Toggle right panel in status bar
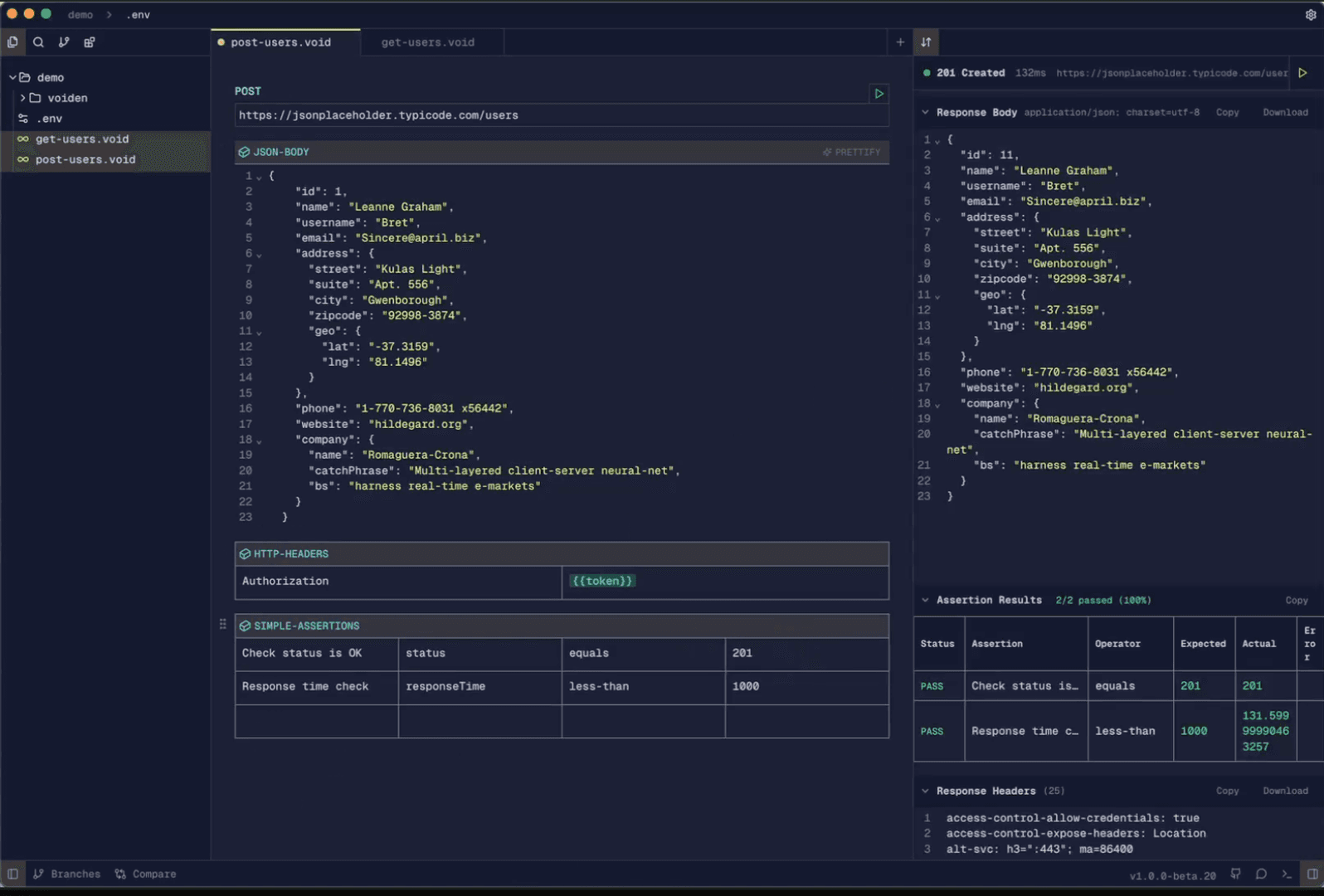 tap(1312, 874)
